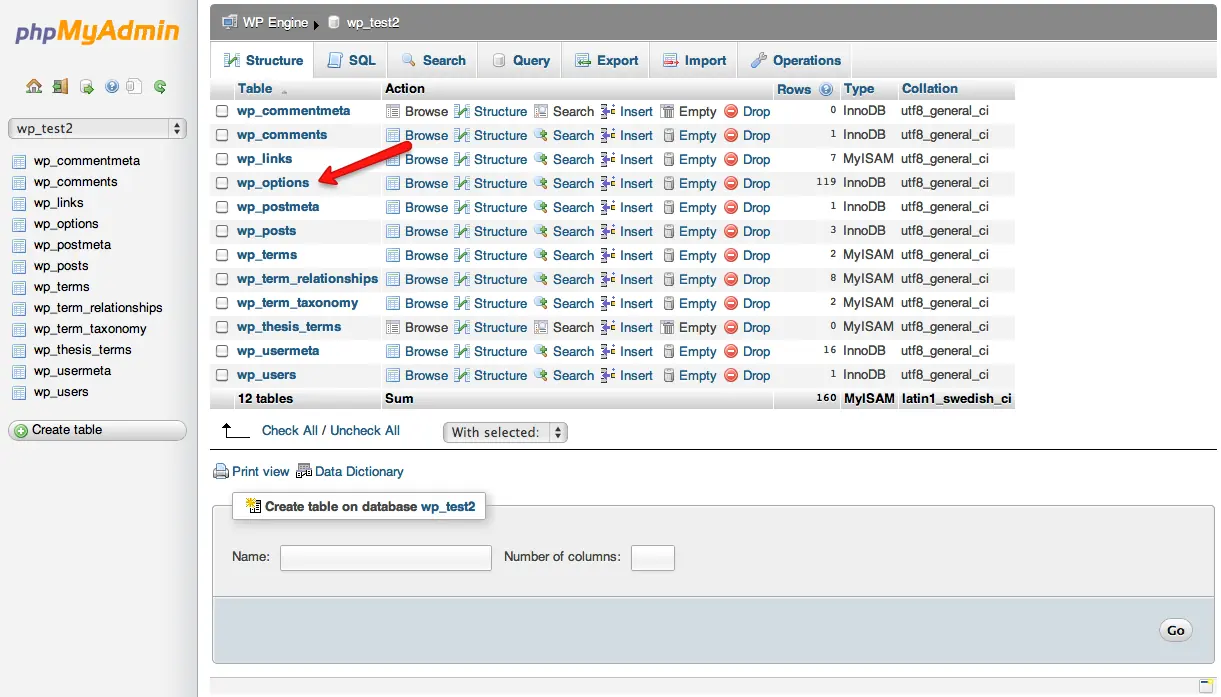Viewport: 1221px width, 697px height.
Task: Browse the wp_users table
Action: point(417,375)
